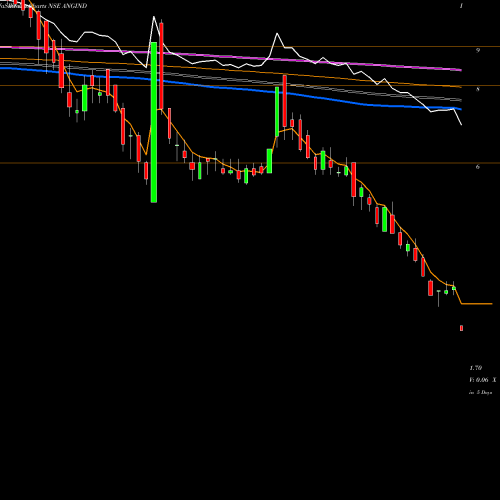Click the 'in 5 Days' text
Viewport: 500px width, 500px height.
click(481, 393)
